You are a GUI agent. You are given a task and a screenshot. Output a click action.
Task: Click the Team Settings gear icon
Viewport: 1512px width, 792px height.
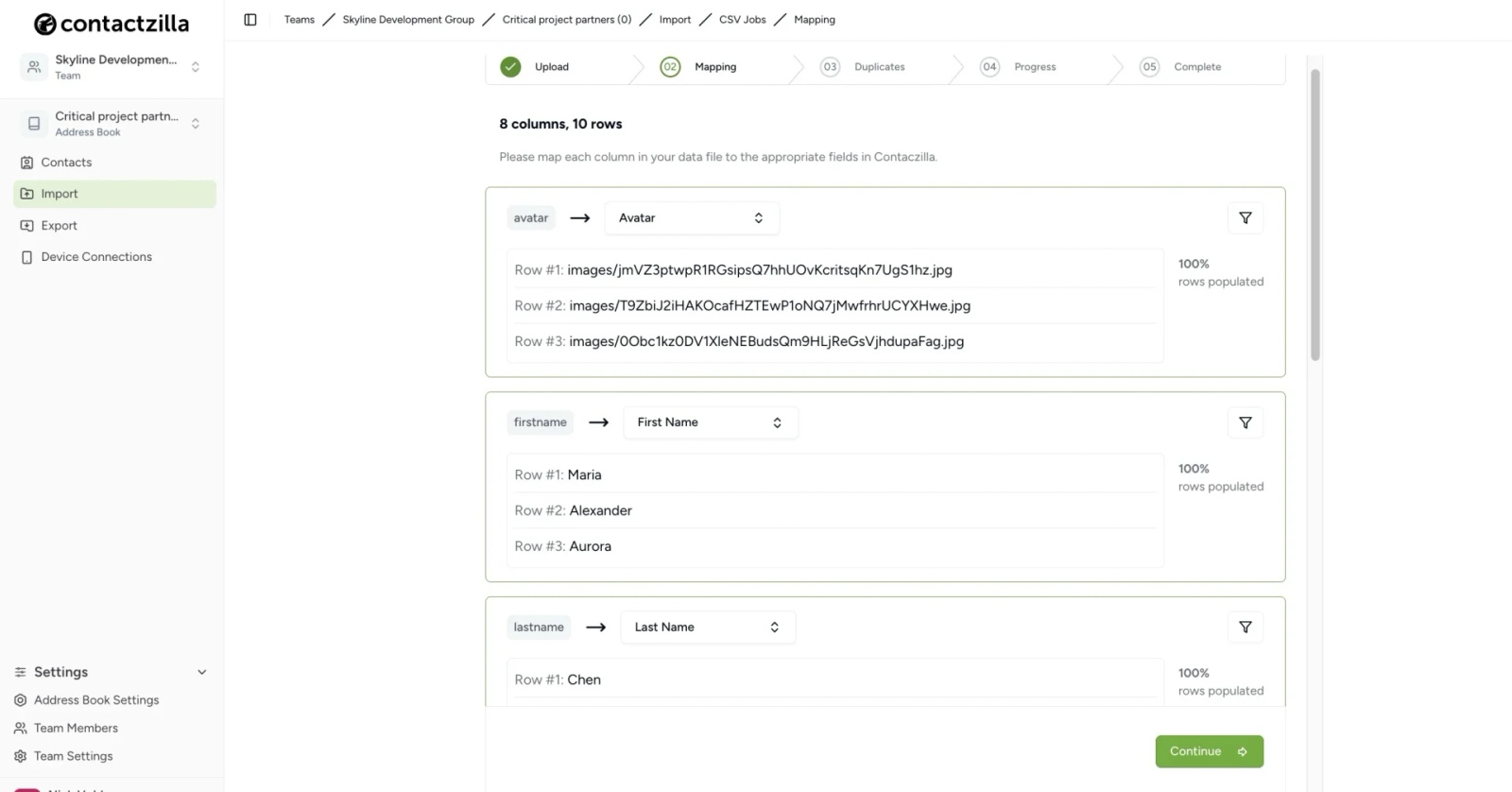20,756
